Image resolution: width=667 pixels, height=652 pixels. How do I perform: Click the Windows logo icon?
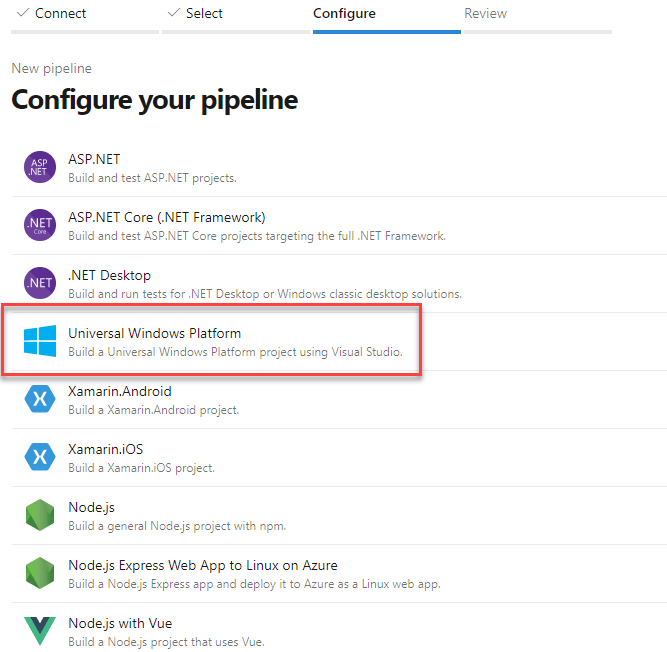point(40,341)
